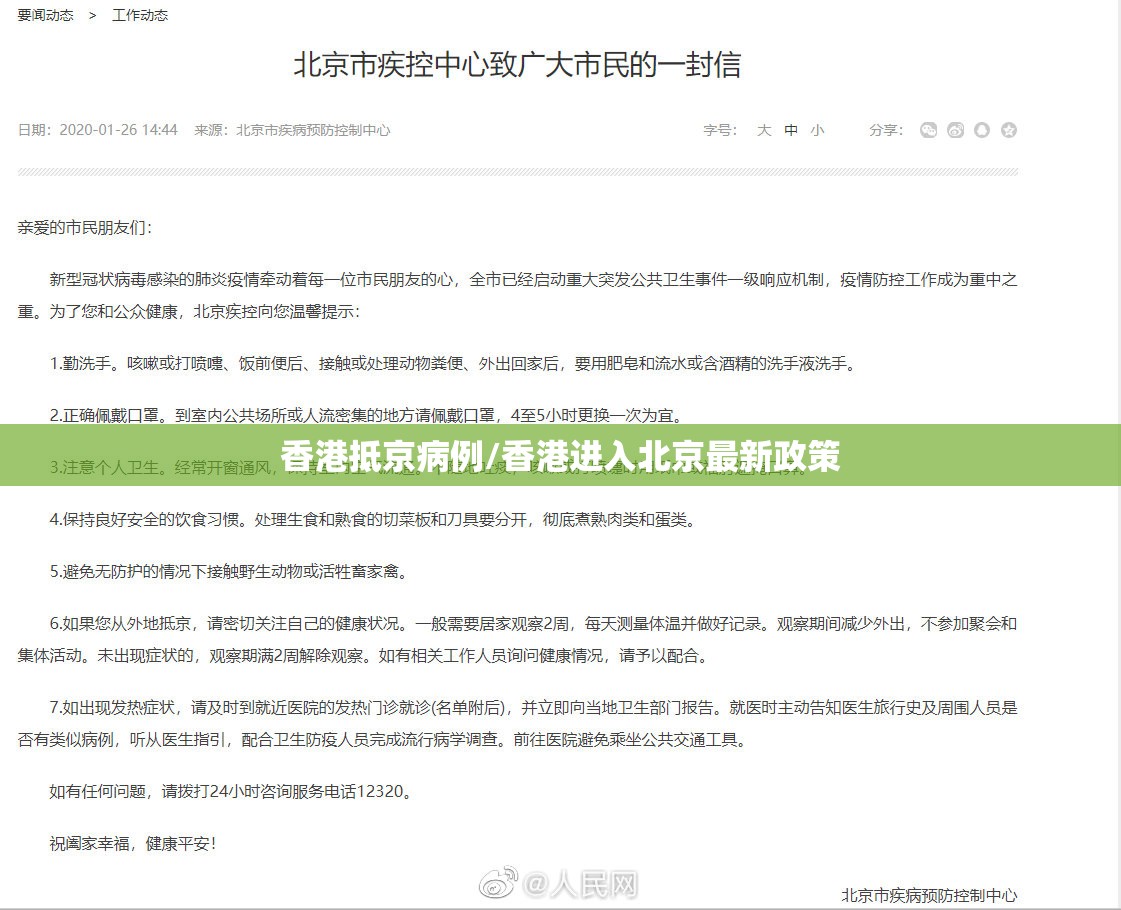Click the source 北京市疾病预防控制中心
Screen dimensions: 1121x910
click(313, 130)
